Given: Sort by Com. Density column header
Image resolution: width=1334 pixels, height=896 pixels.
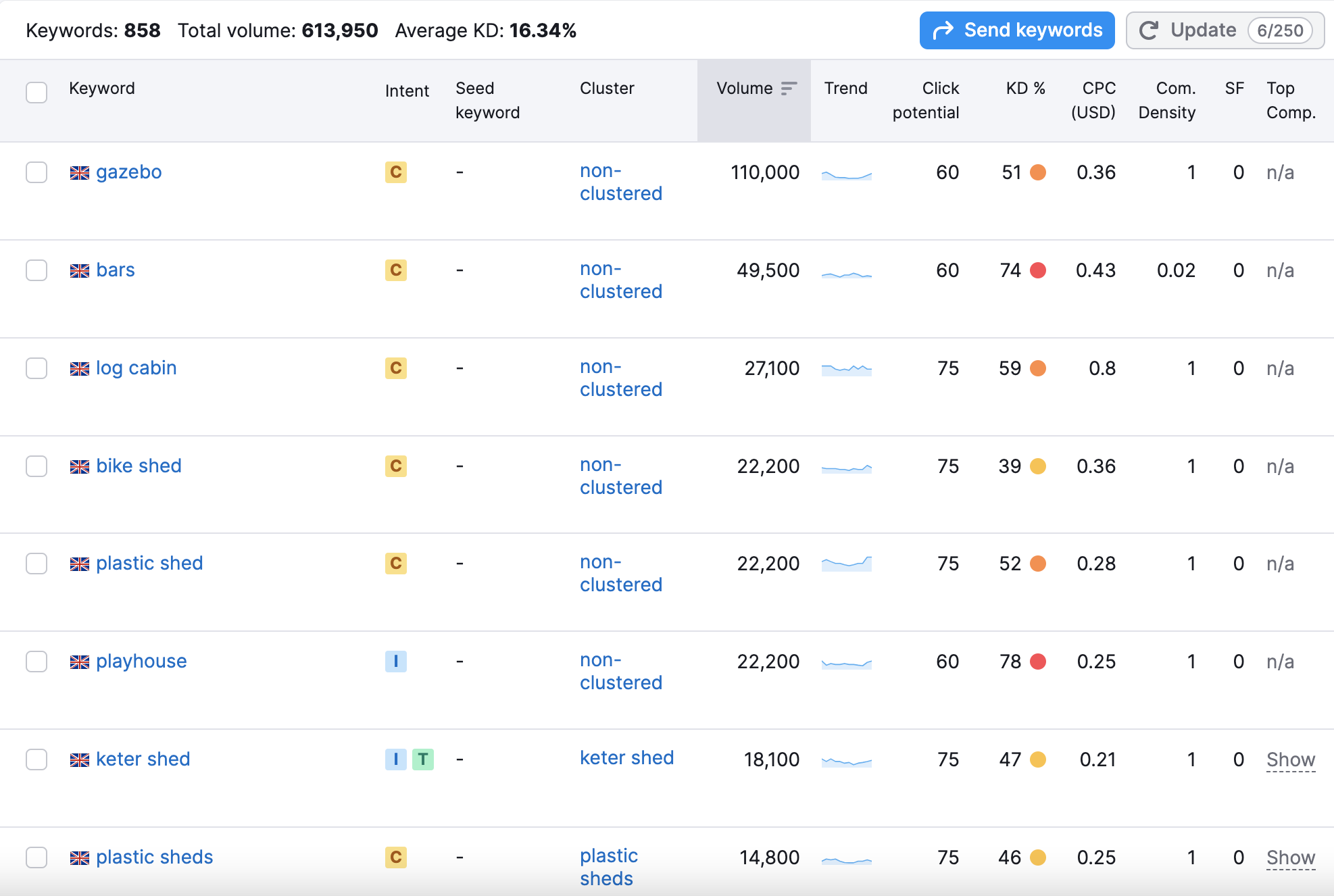Looking at the screenshot, I should 1167,101.
